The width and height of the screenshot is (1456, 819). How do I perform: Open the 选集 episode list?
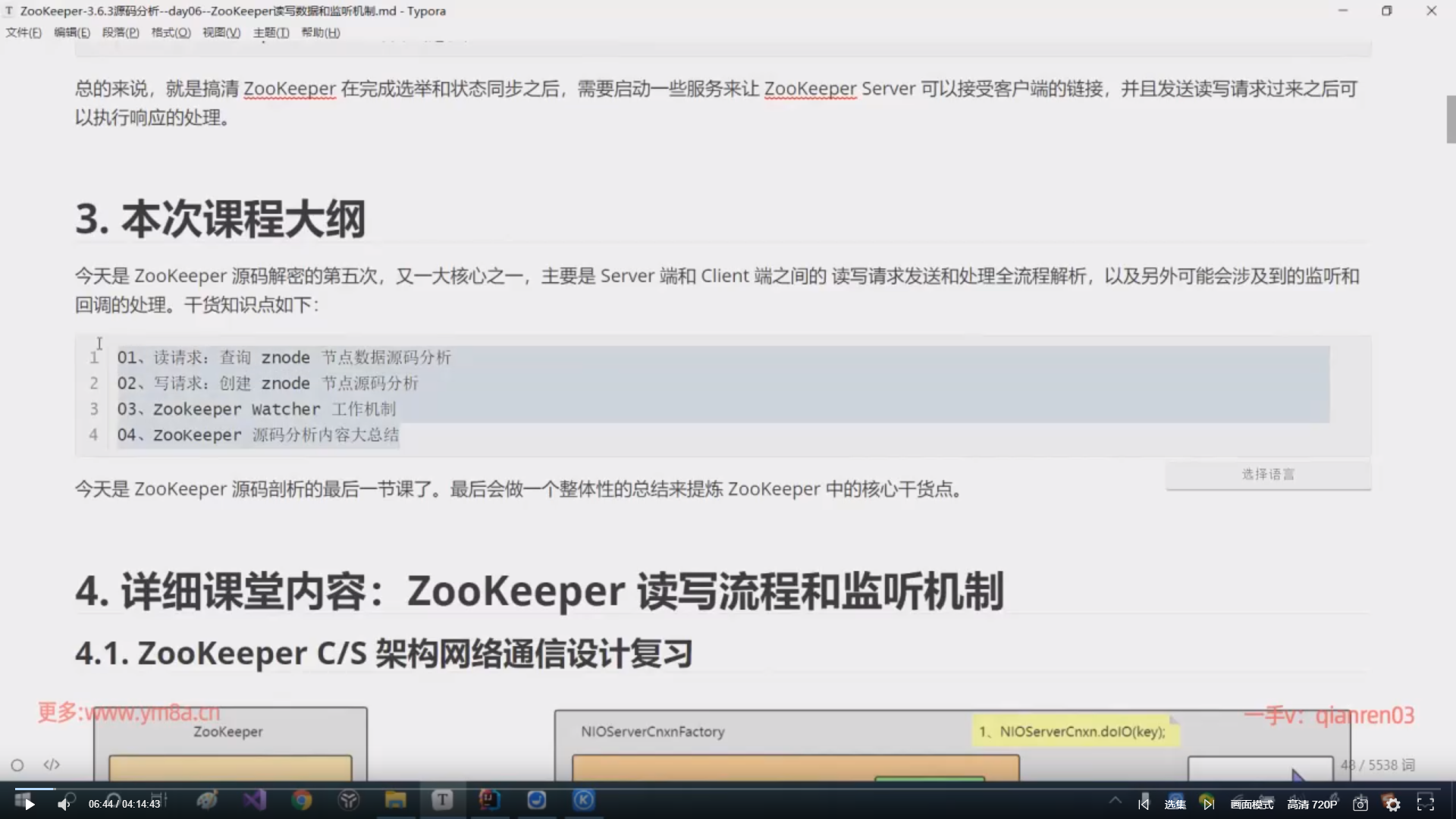point(1175,805)
